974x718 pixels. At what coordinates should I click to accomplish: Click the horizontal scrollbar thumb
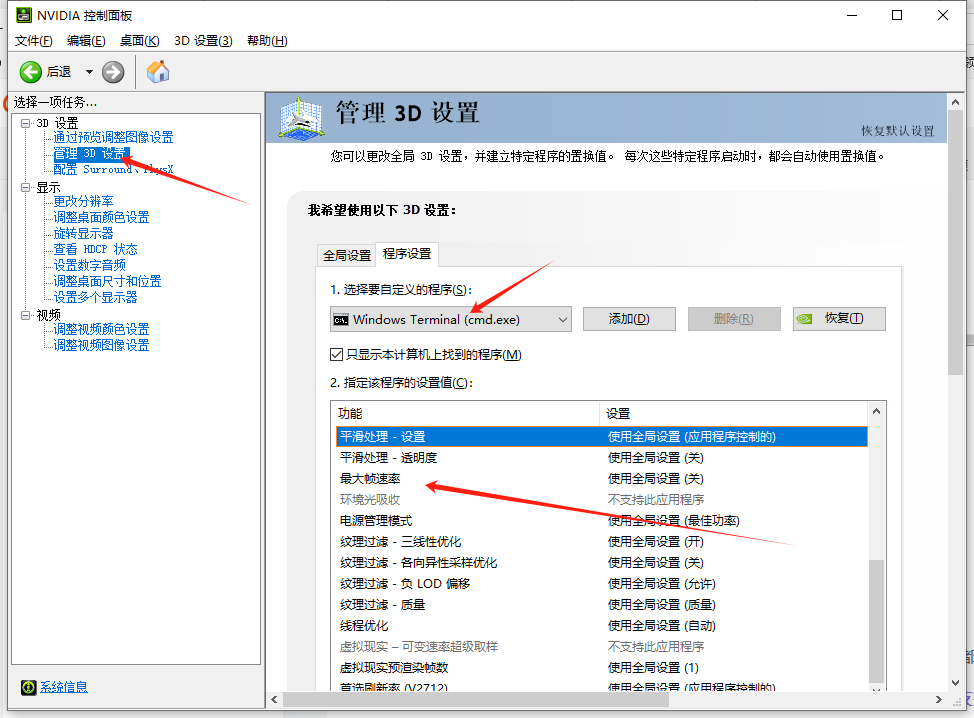pyautogui.click(x=476, y=700)
